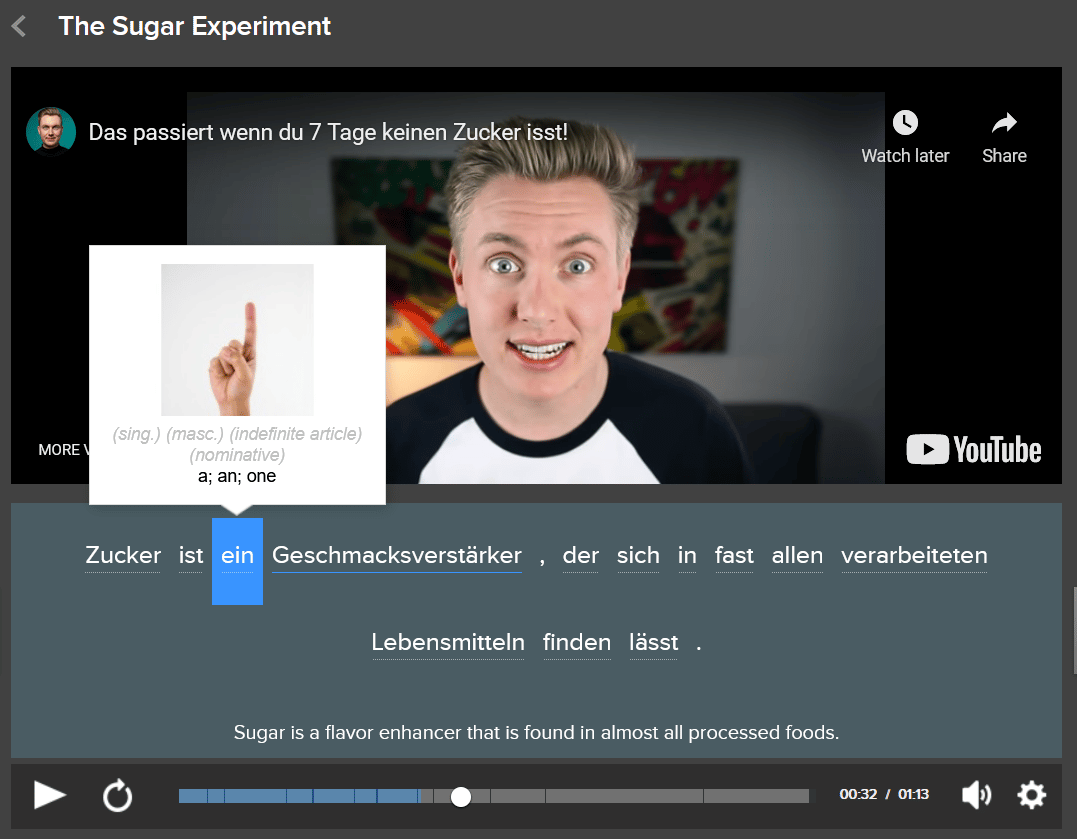The image size is (1077, 839).
Task: Click the word 'Lebensmitteln'
Action: 447,643
